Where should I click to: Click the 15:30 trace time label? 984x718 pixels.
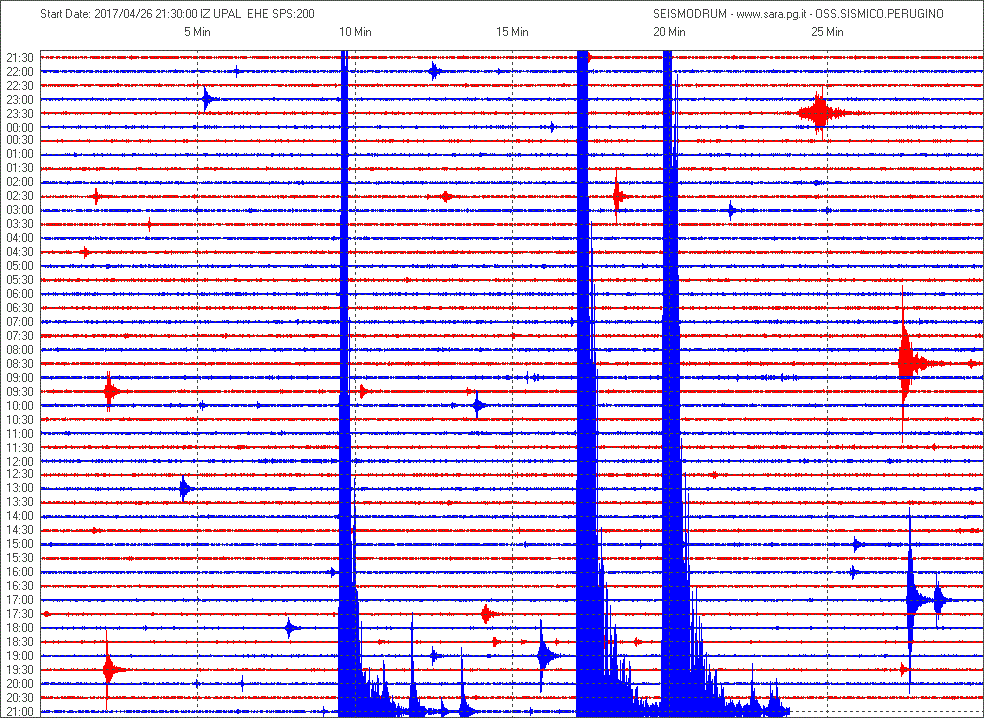[x=19, y=558]
